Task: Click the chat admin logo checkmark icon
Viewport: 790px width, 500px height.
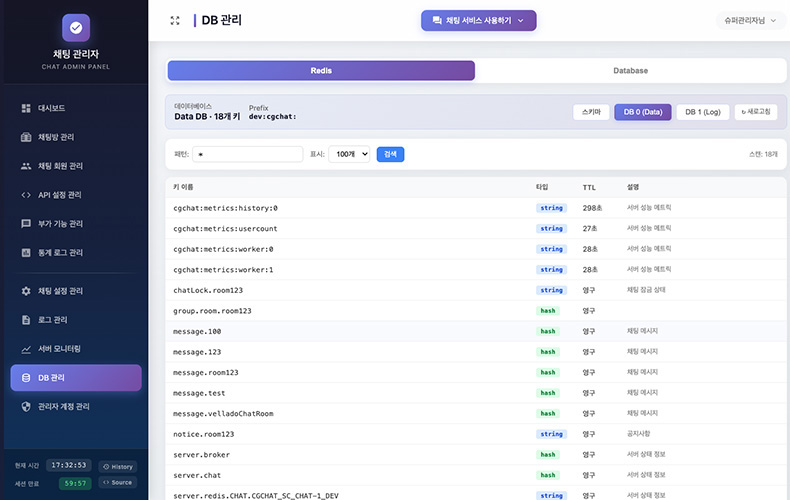Action: [x=76, y=28]
